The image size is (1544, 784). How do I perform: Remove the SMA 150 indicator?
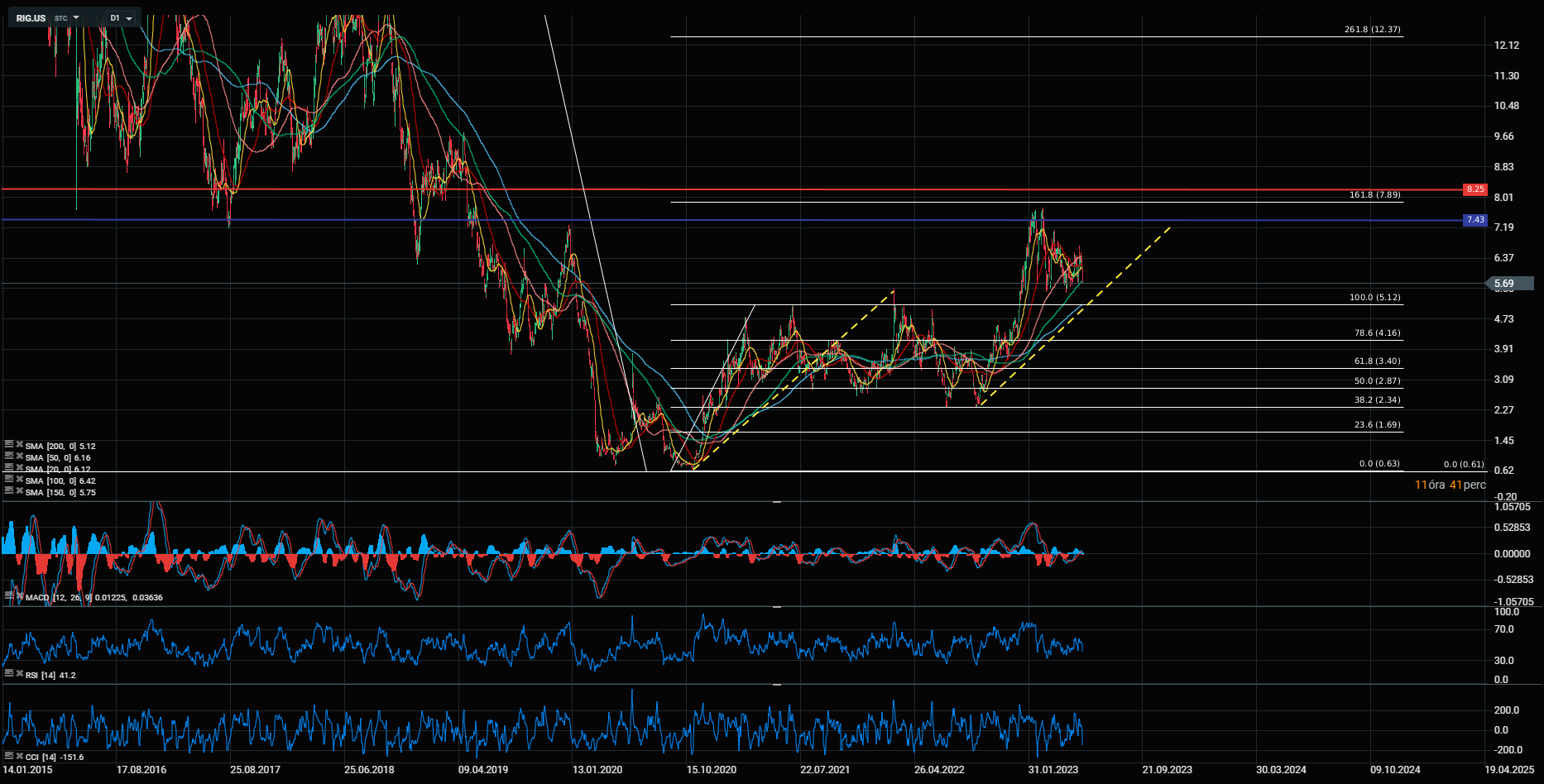pos(18,492)
